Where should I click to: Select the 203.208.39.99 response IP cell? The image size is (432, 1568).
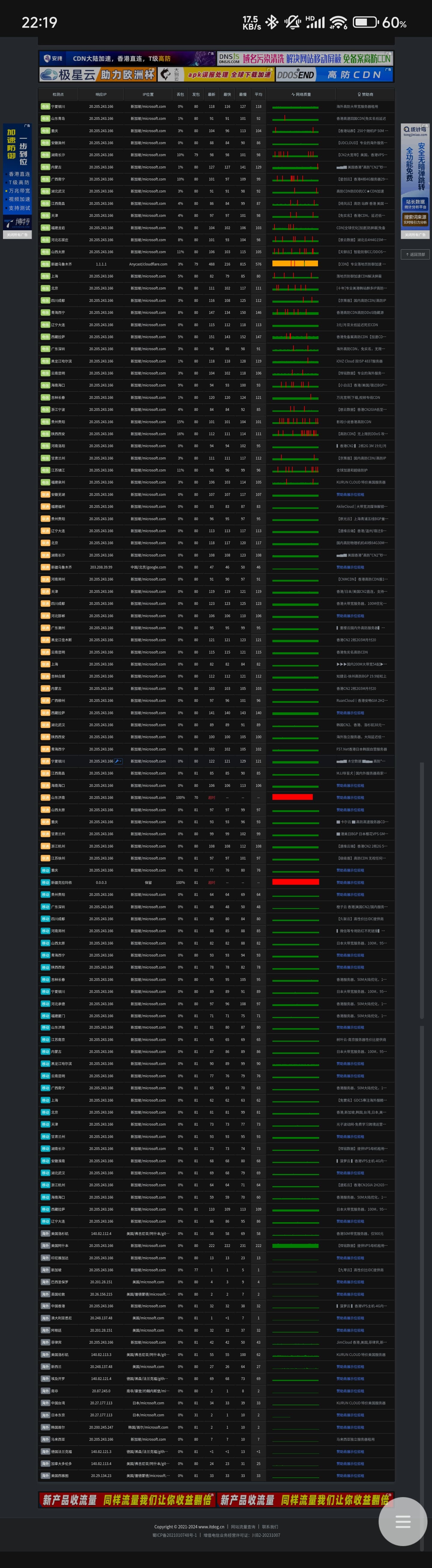click(101, 567)
